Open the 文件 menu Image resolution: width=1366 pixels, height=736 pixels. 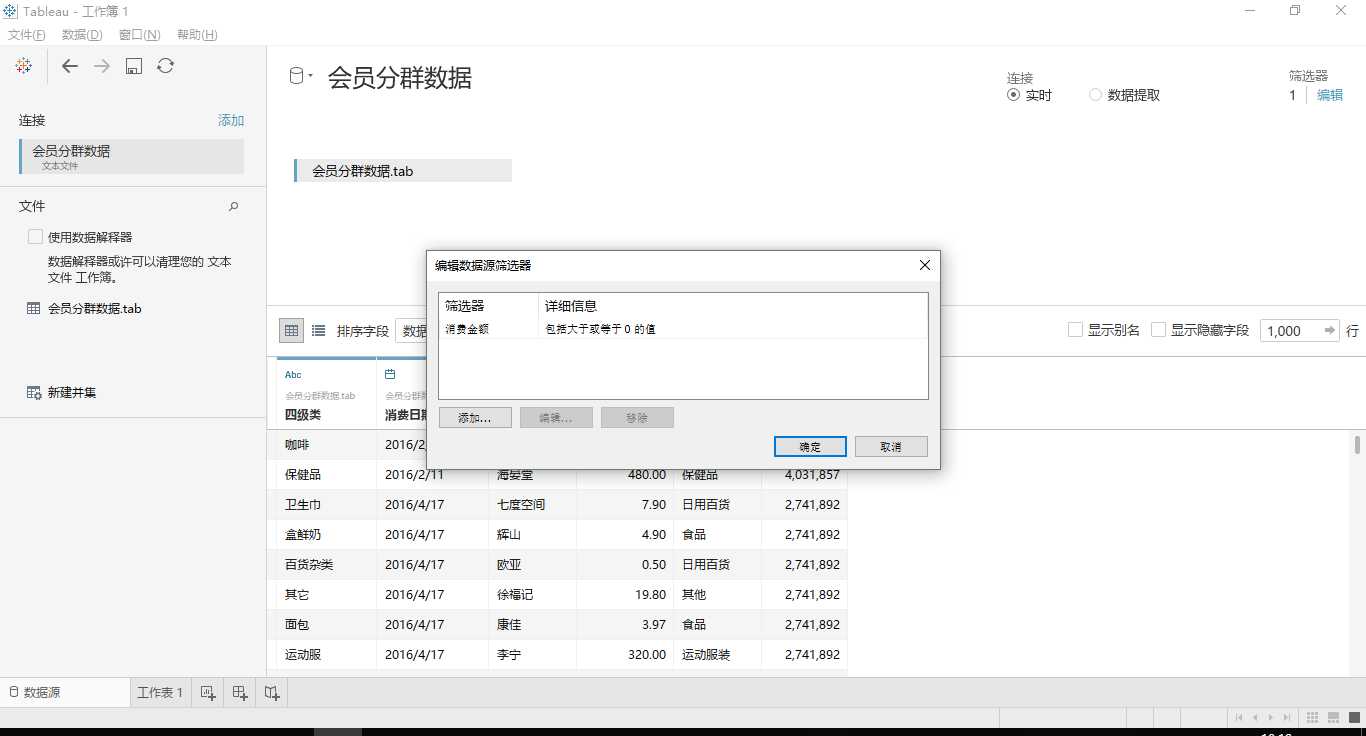click(27, 35)
